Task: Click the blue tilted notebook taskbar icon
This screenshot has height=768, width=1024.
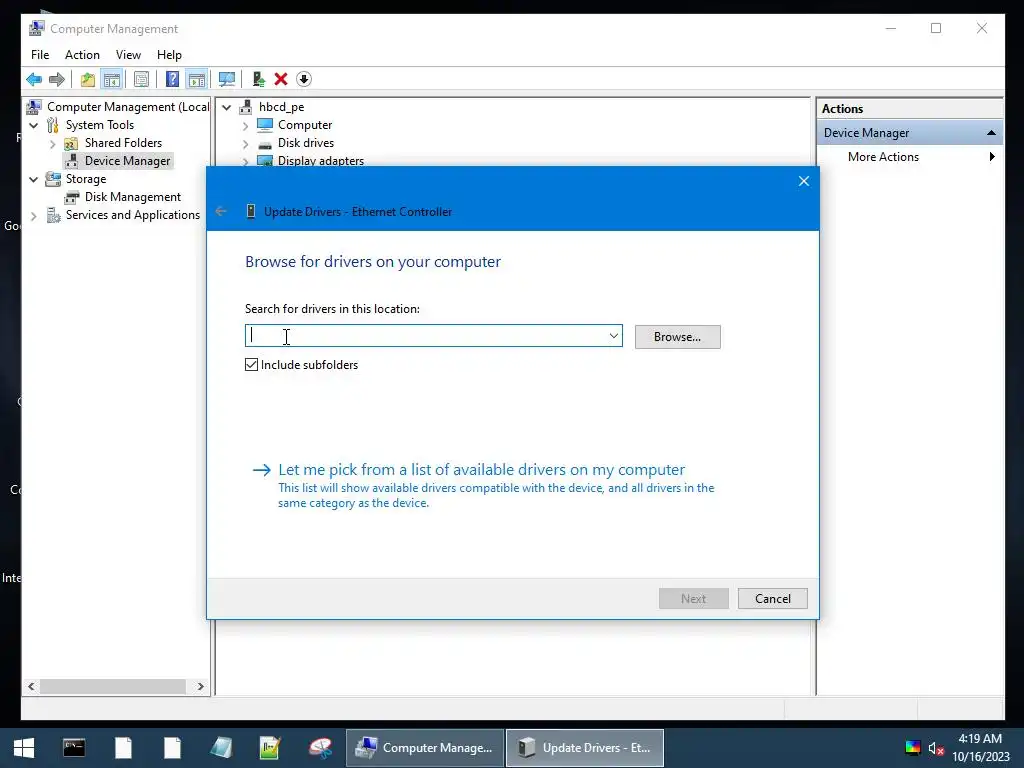Action: pyautogui.click(x=221, y=748)
